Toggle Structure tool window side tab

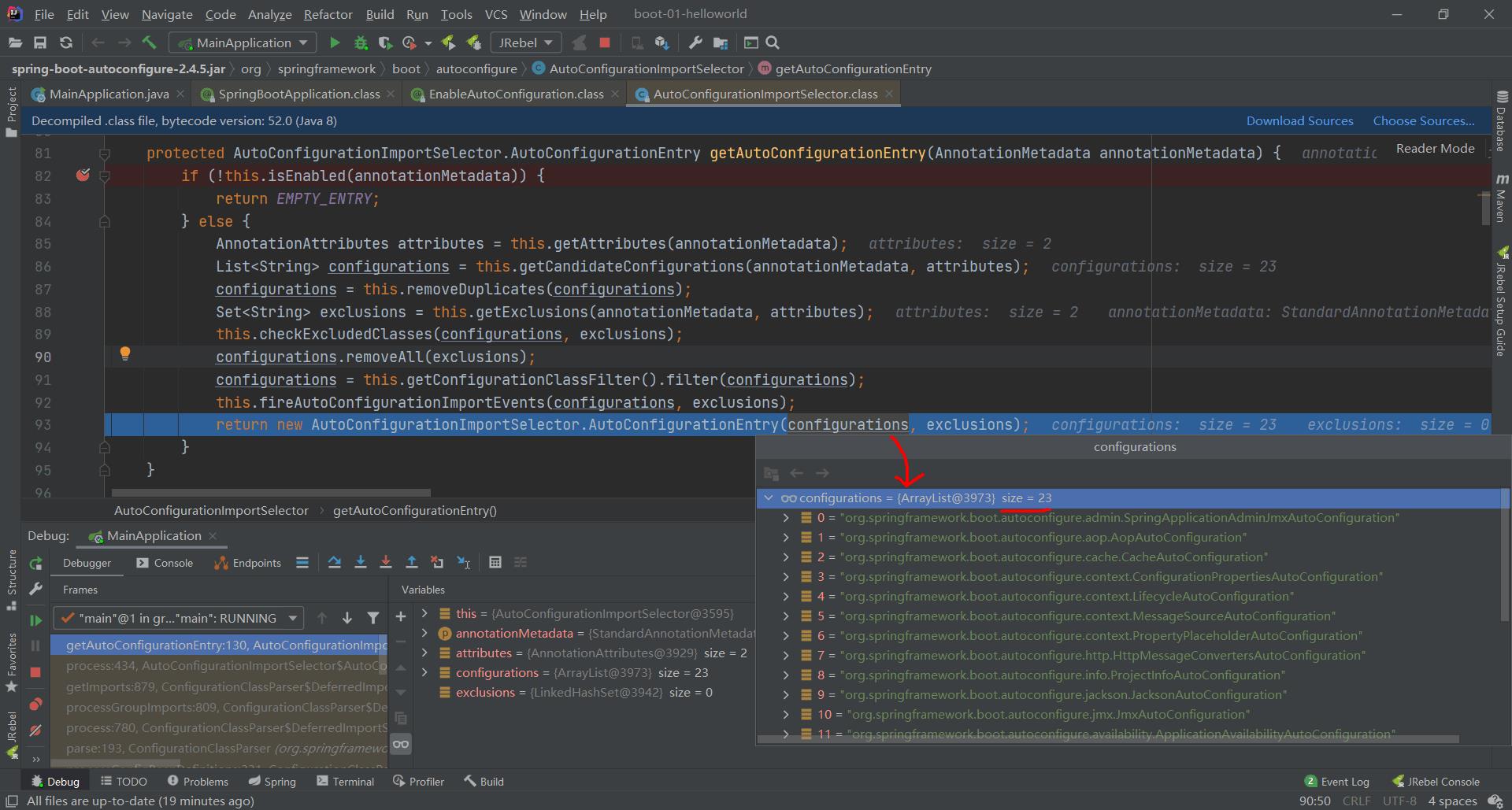pyautogui.click(x=12, y=579)
